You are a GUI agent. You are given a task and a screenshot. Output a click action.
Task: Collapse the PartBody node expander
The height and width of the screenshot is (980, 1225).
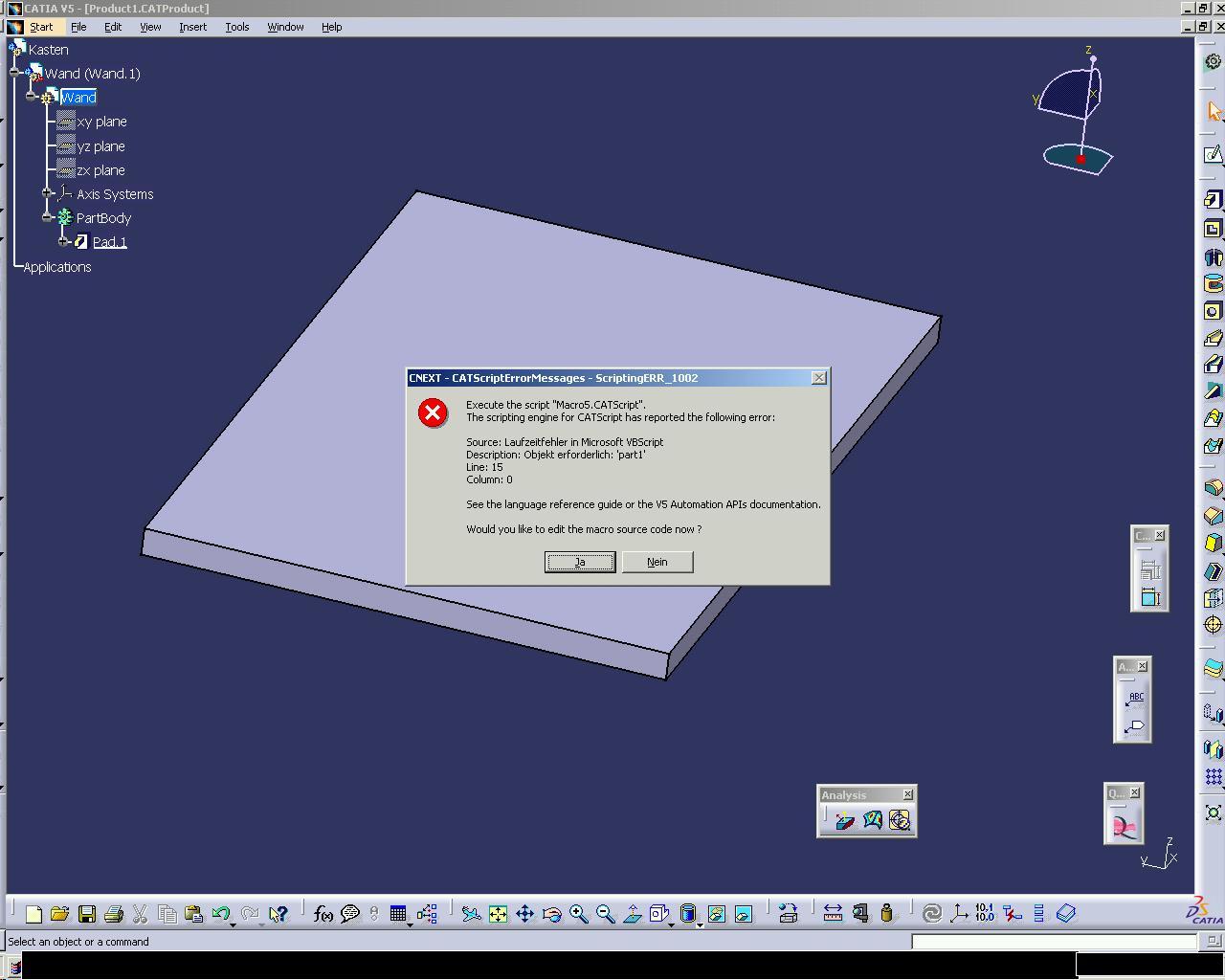47,217
